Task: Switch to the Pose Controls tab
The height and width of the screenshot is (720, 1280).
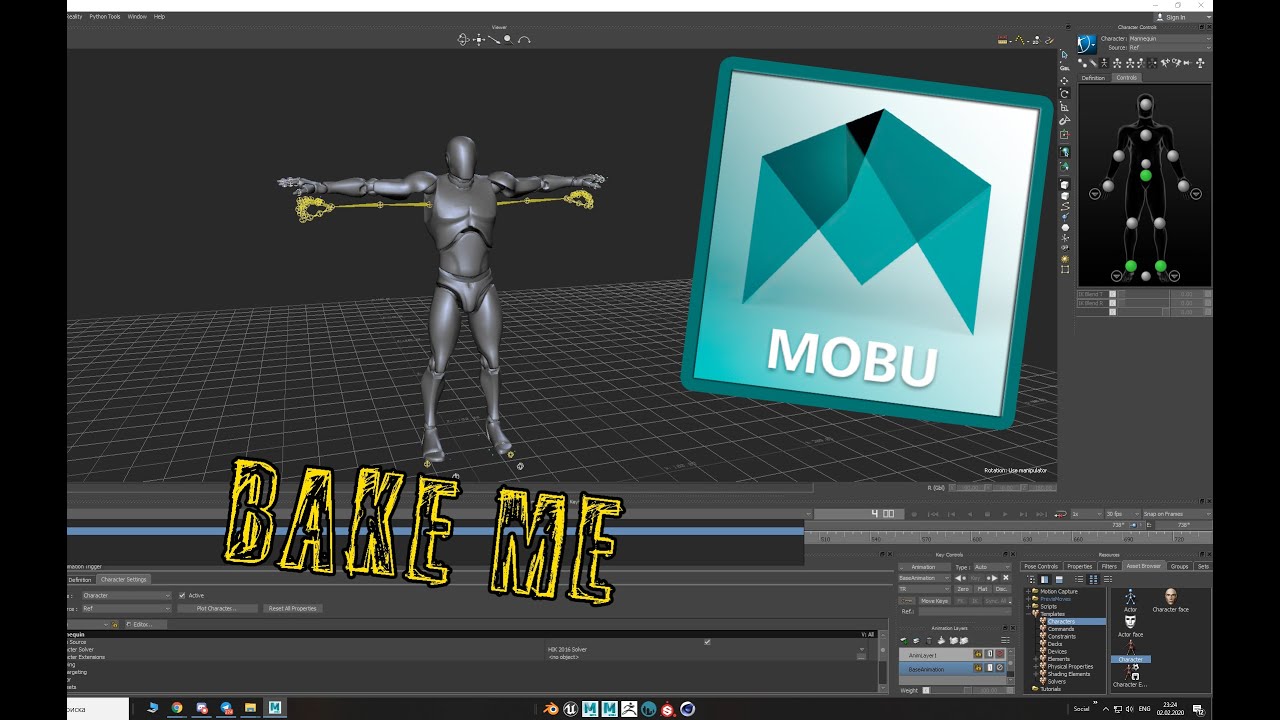Action: 1041,566
